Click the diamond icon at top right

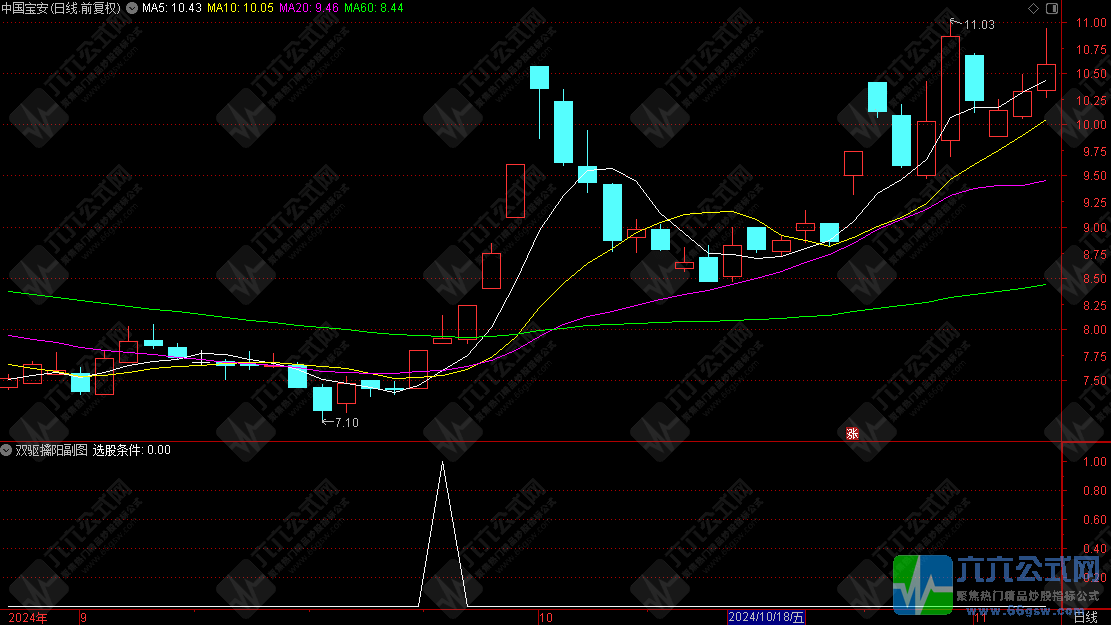(x=1033, y=8)
